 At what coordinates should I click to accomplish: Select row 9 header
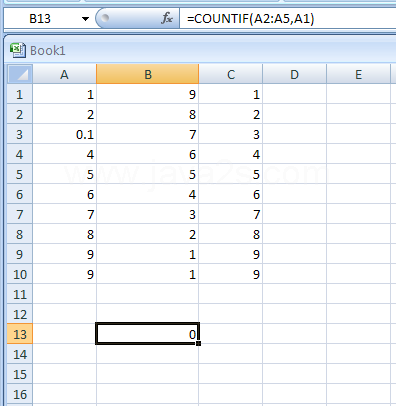coord(20,254)
